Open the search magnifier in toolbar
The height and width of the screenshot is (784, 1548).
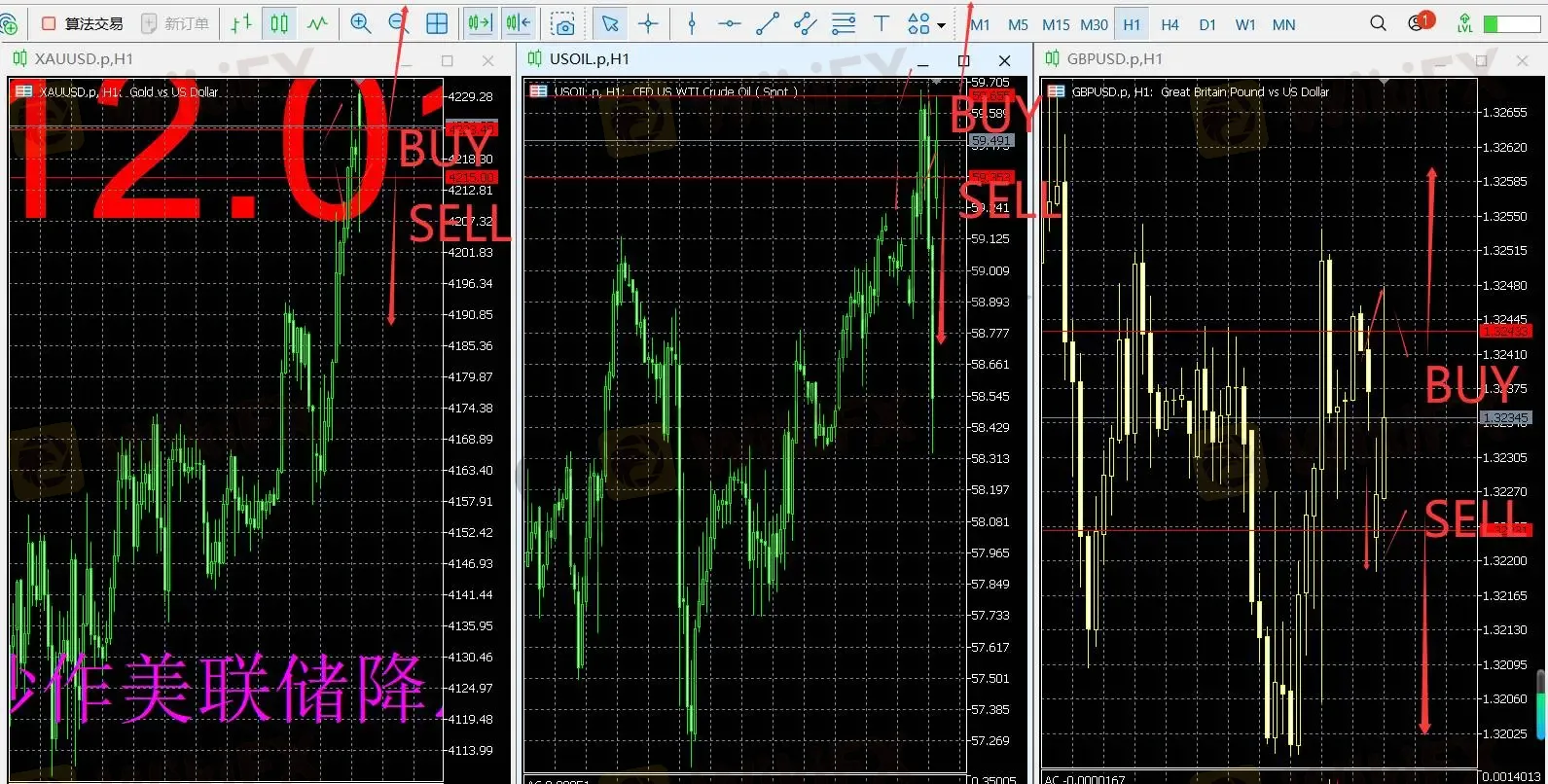1378,23
